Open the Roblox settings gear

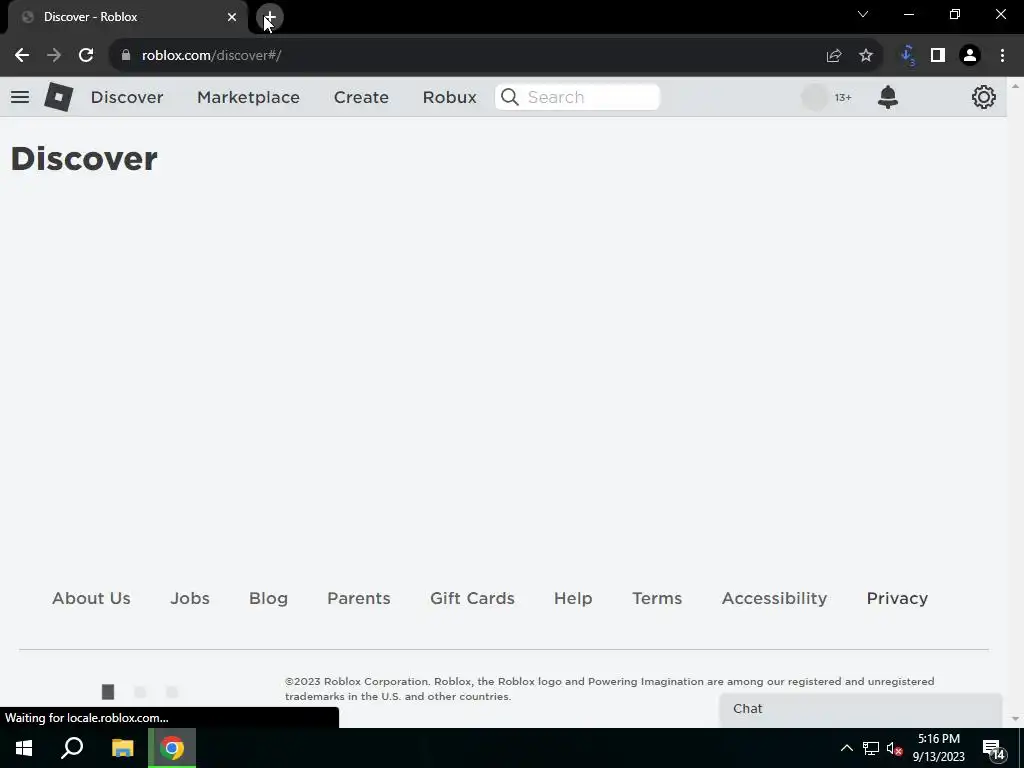(983, 97)
